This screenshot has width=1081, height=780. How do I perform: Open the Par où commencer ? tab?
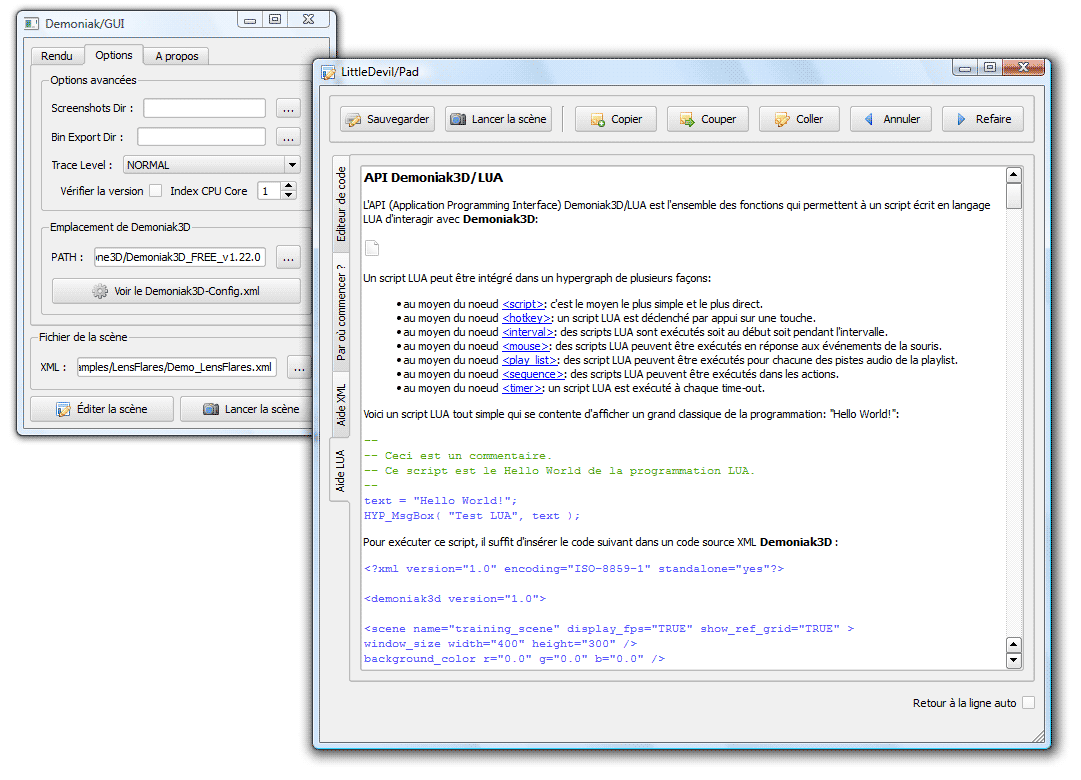pyautogui.click(x=341, y=311)
